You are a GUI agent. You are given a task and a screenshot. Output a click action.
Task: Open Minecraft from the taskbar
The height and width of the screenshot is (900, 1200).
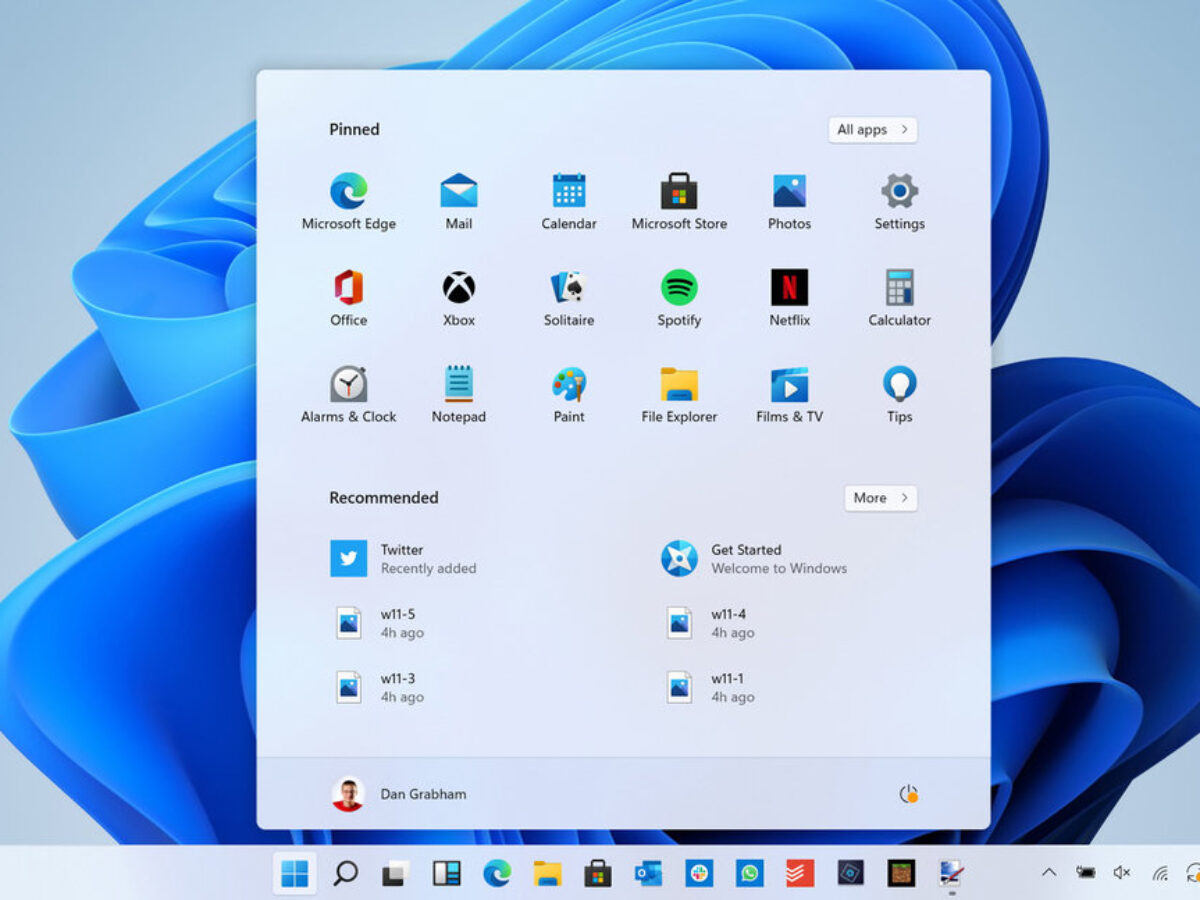[x=901, y=873]
